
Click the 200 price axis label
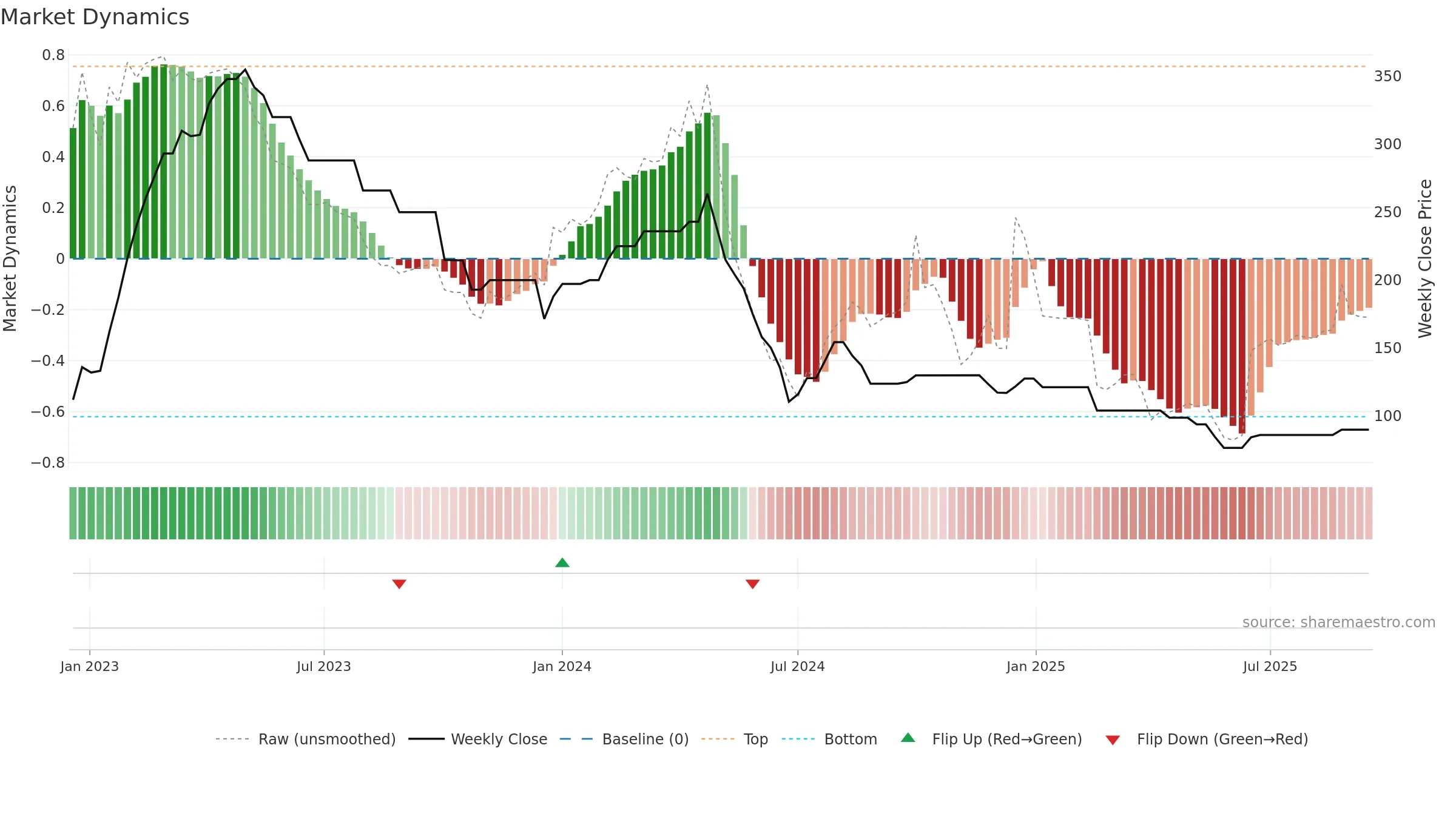click(1388, 280)
